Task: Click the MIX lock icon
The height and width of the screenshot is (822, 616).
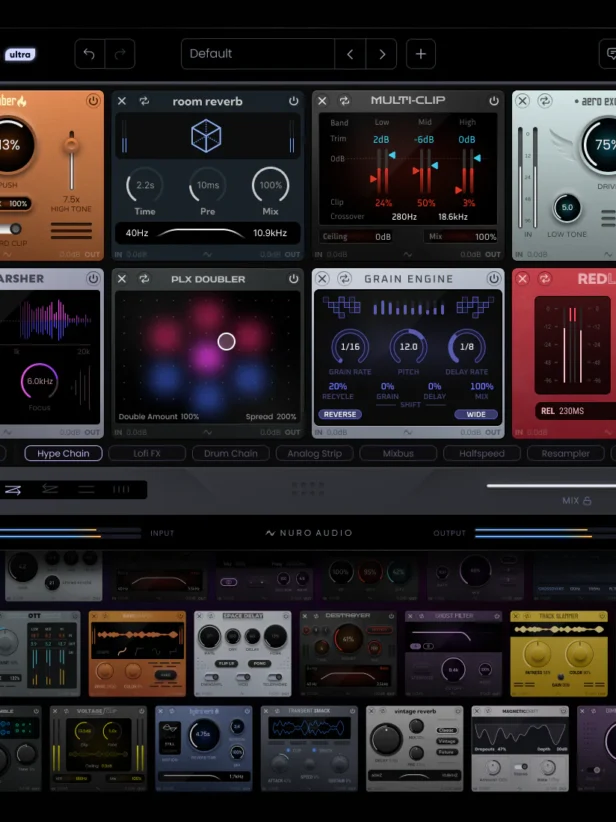Action: [587, 501]
